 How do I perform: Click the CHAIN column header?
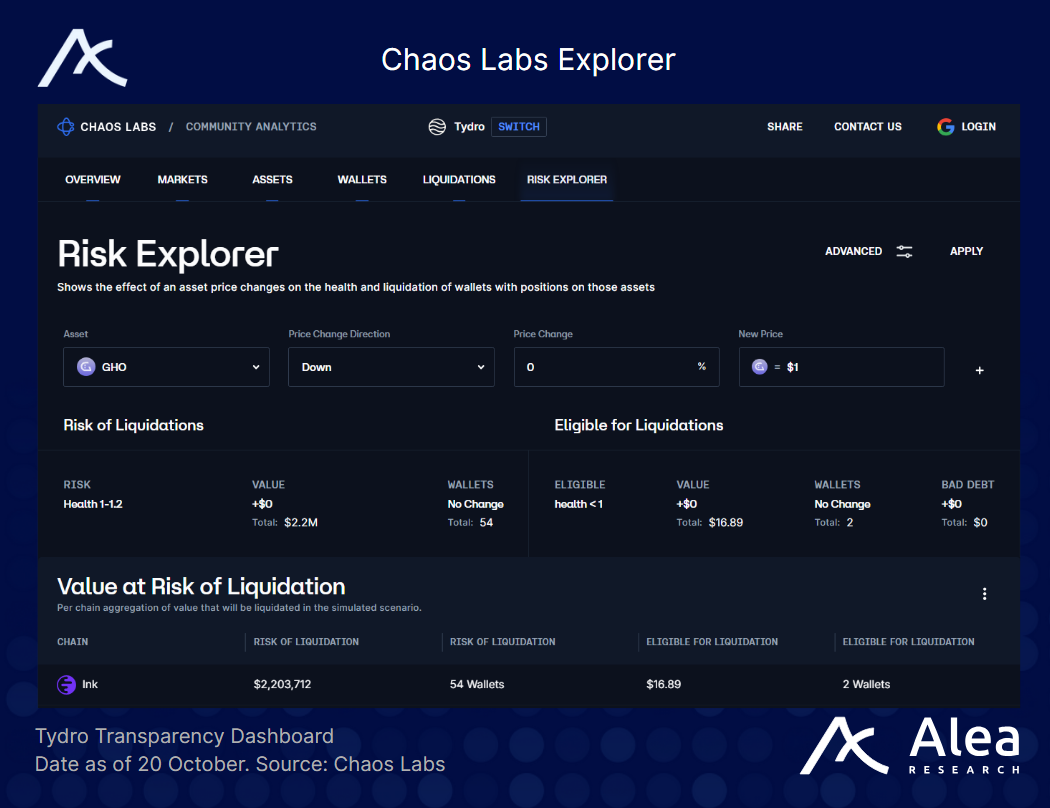pos(72,641)
